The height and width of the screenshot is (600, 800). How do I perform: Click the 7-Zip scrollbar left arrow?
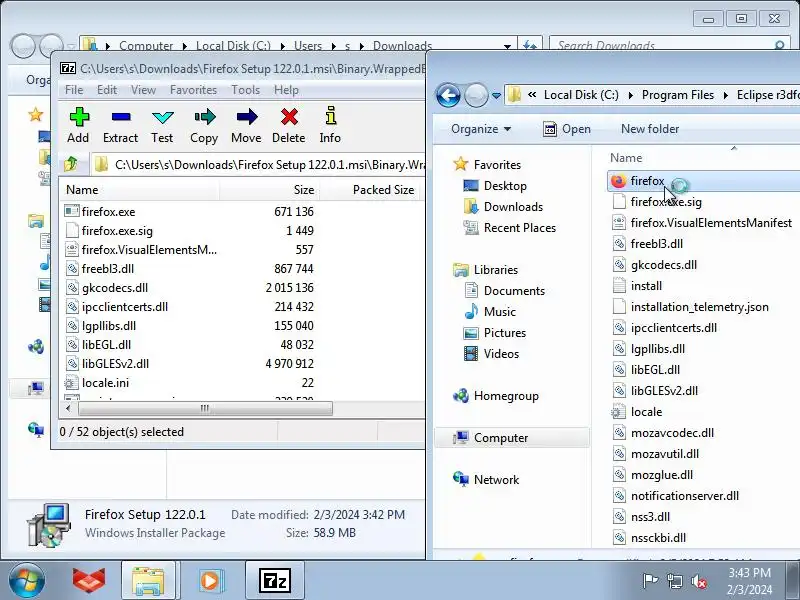(69, 408)
